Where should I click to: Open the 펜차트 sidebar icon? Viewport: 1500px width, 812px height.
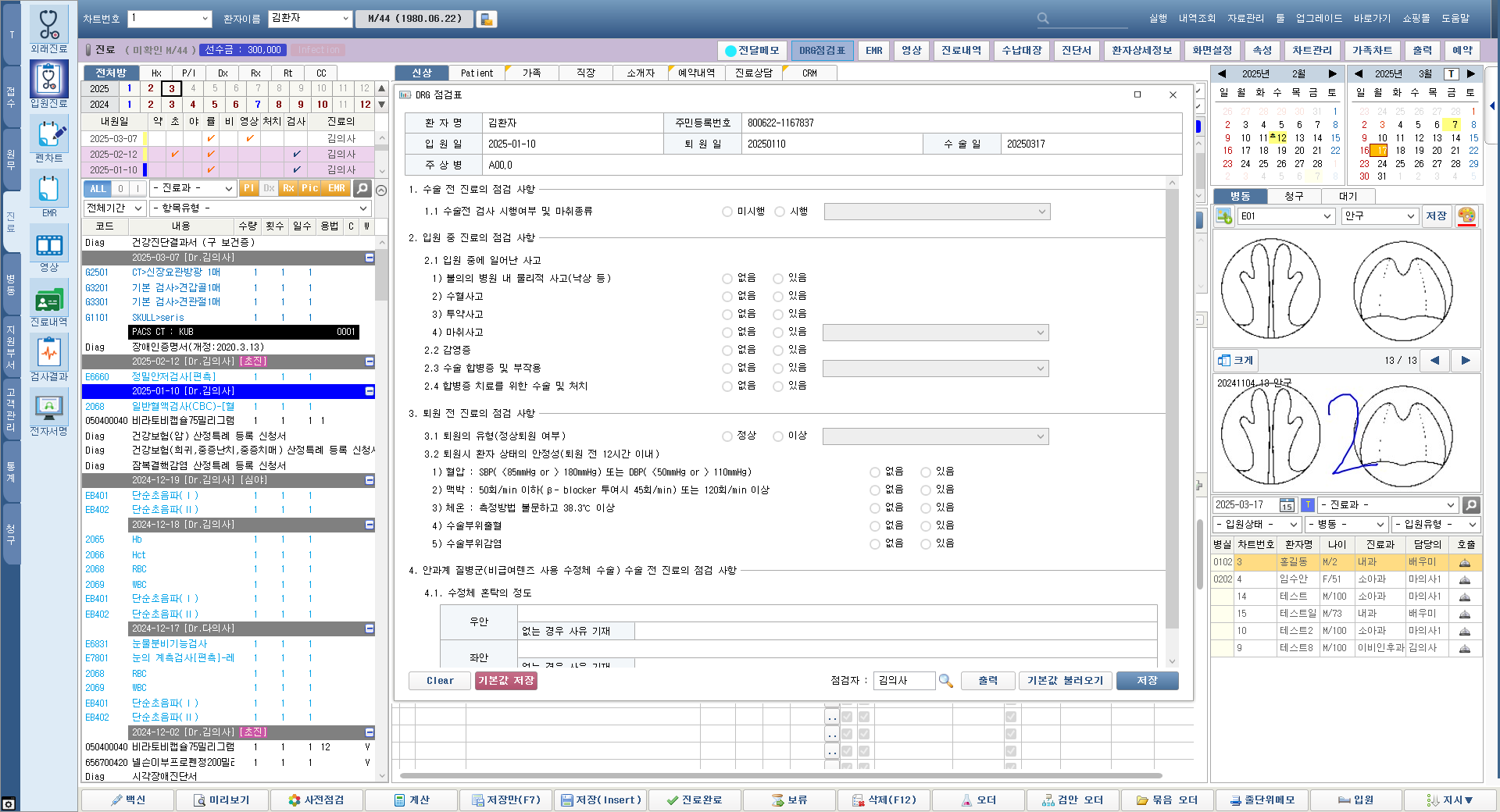pos(49,134)
